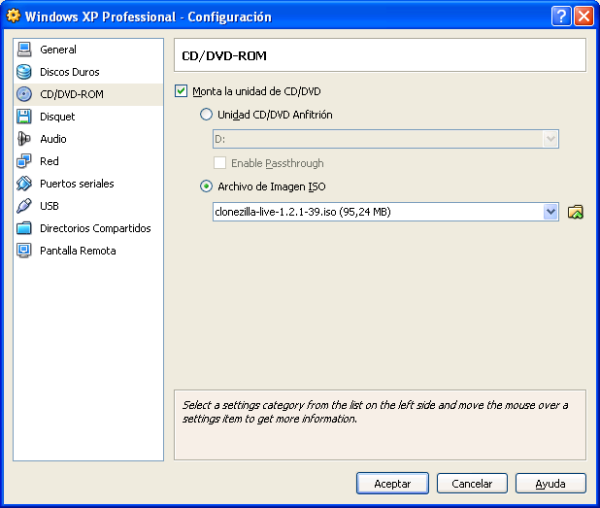
Task: Open the Discos Duros hard disk icon
Action: pos(24,72)
